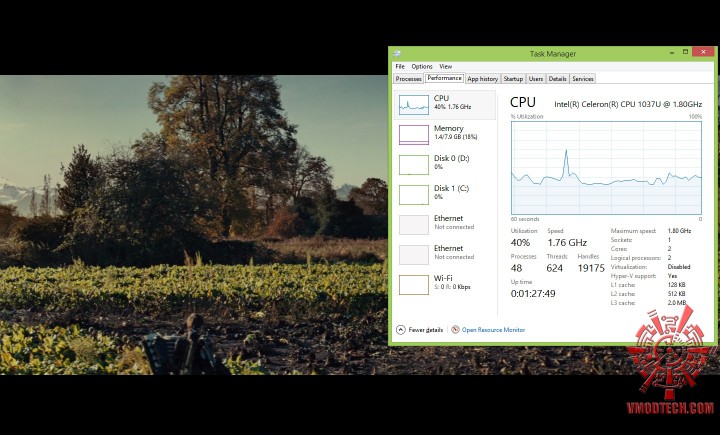Viewport: 720px width, 435px height.
Task: Minimize the Task Manager window
Action: 672,52
